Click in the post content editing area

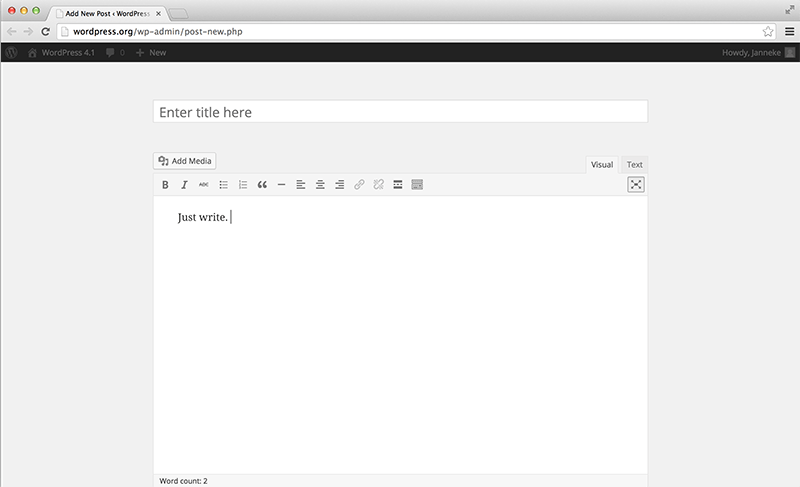coord(401,335)
